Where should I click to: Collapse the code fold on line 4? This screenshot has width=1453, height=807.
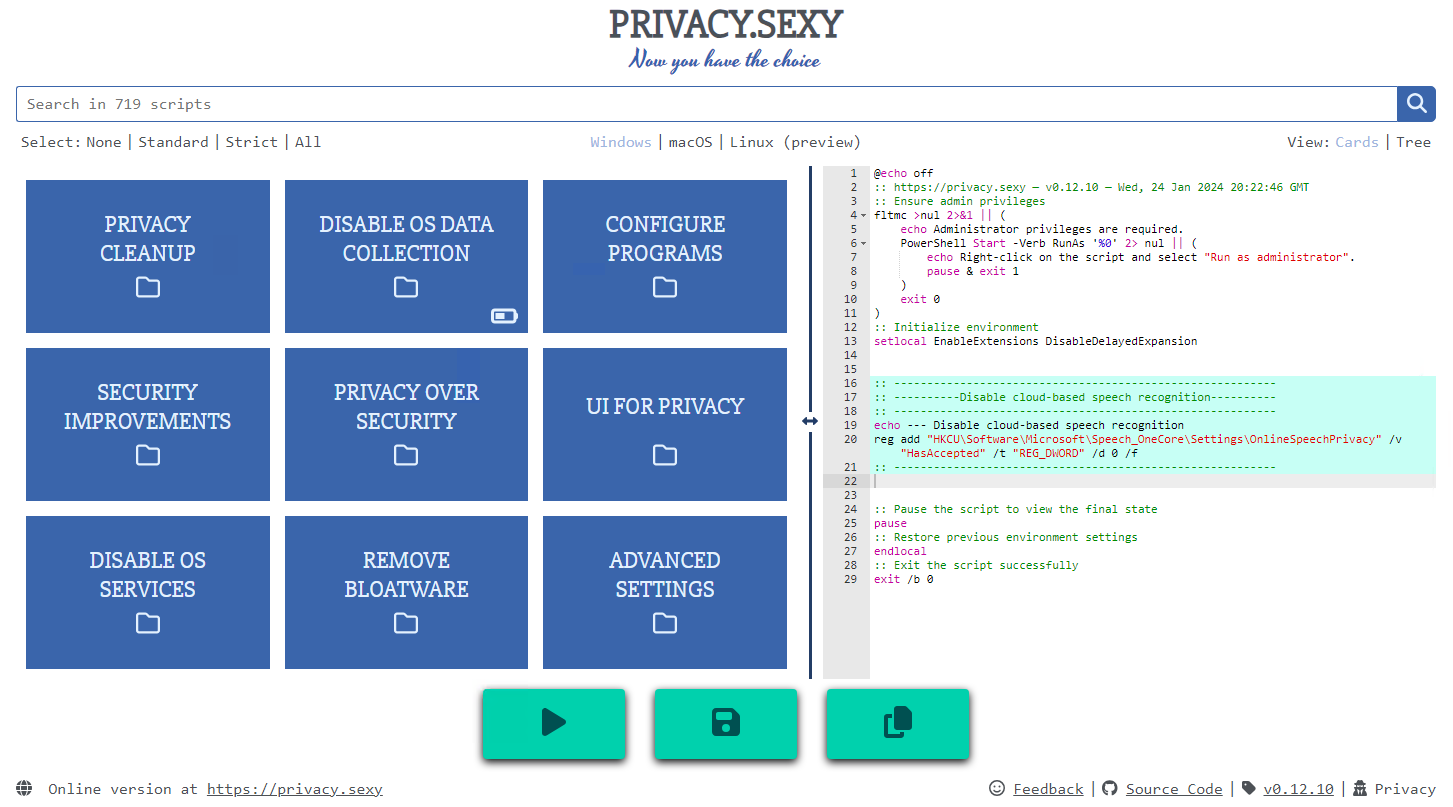[862, 214]
